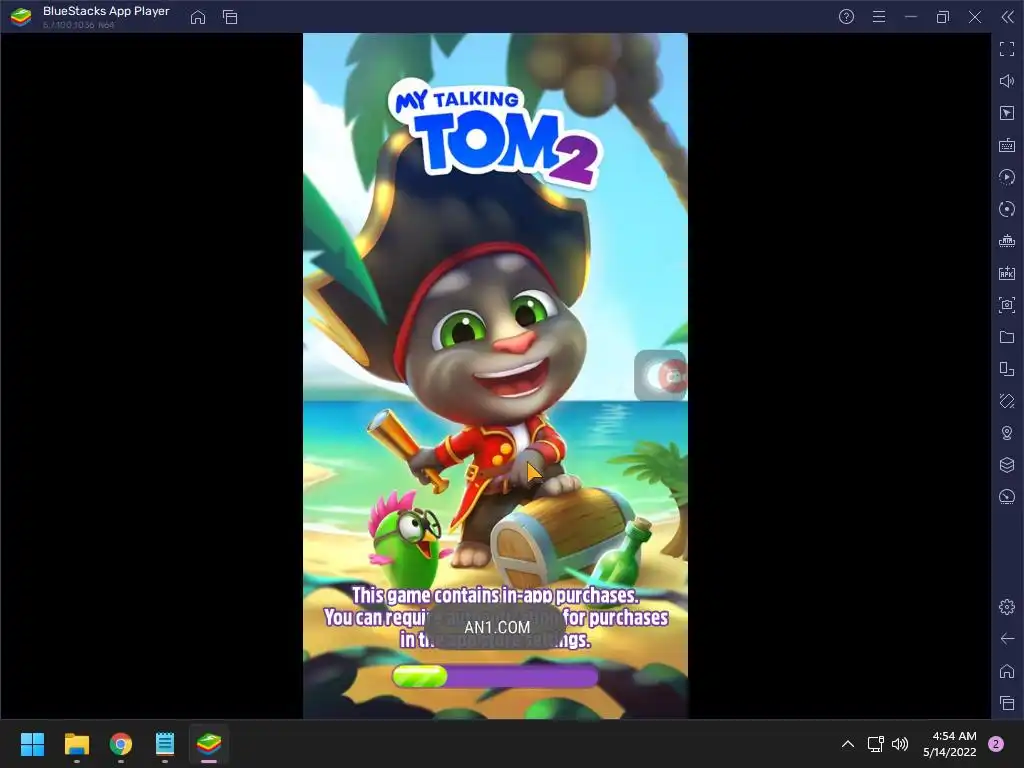Open the Windows Start menu
Image resolution: width=1024 pixels, height=768 pixels.
point(33,744)
